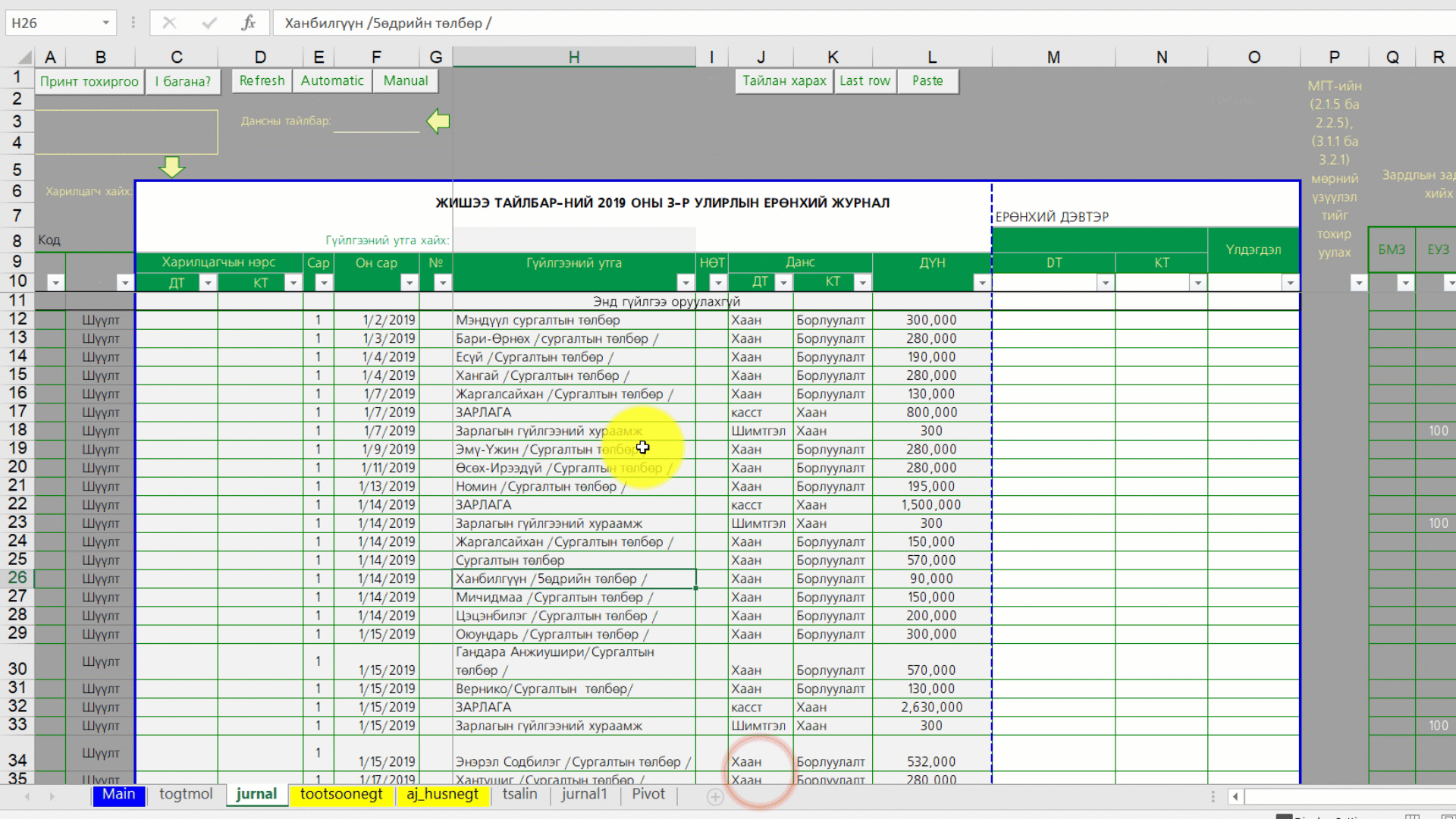This screenshot has width=1456, height=819.
Task: Switch to the togtmol sheet tab
Action: tap(186, 794)
